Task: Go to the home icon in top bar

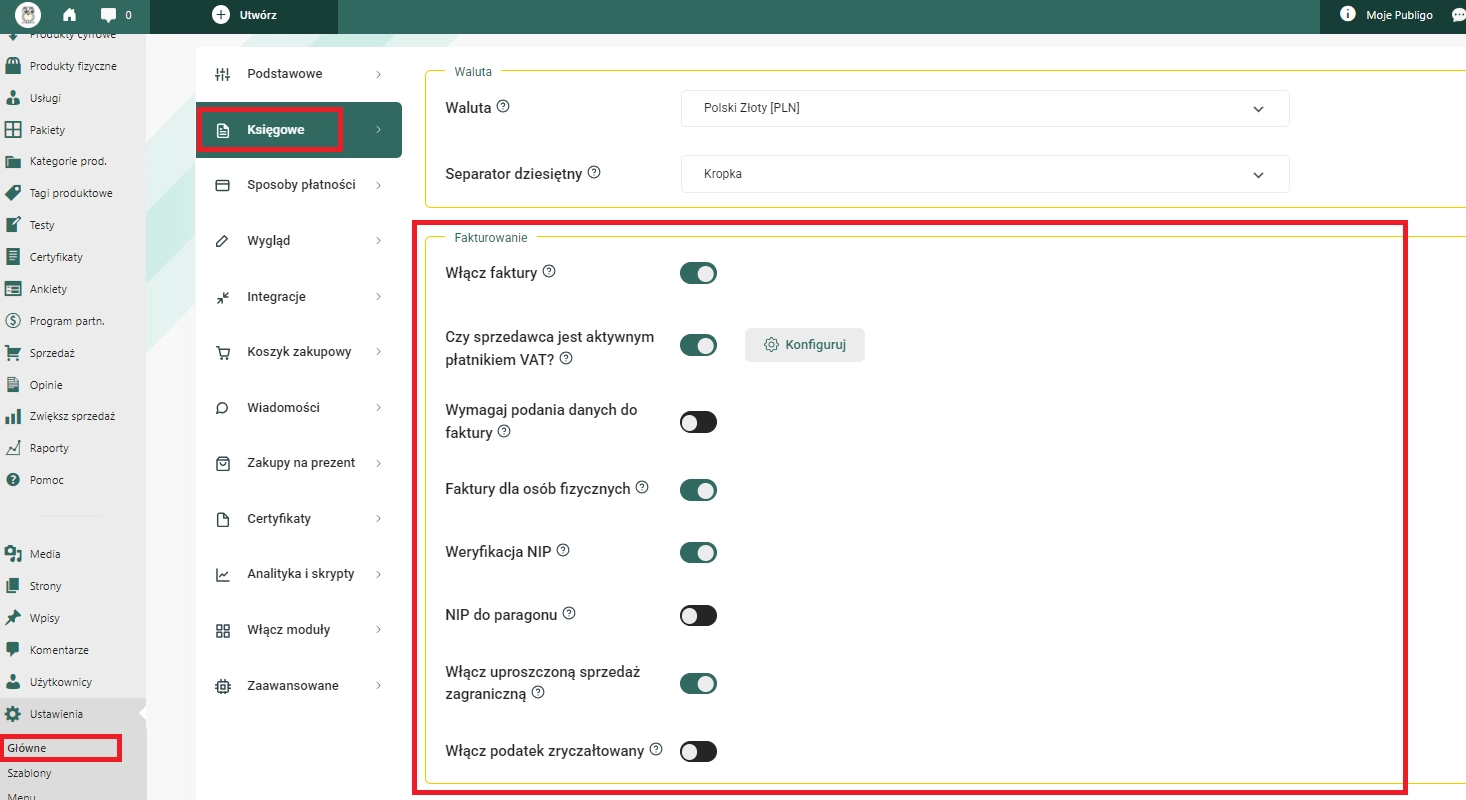Action: (69, 15)
